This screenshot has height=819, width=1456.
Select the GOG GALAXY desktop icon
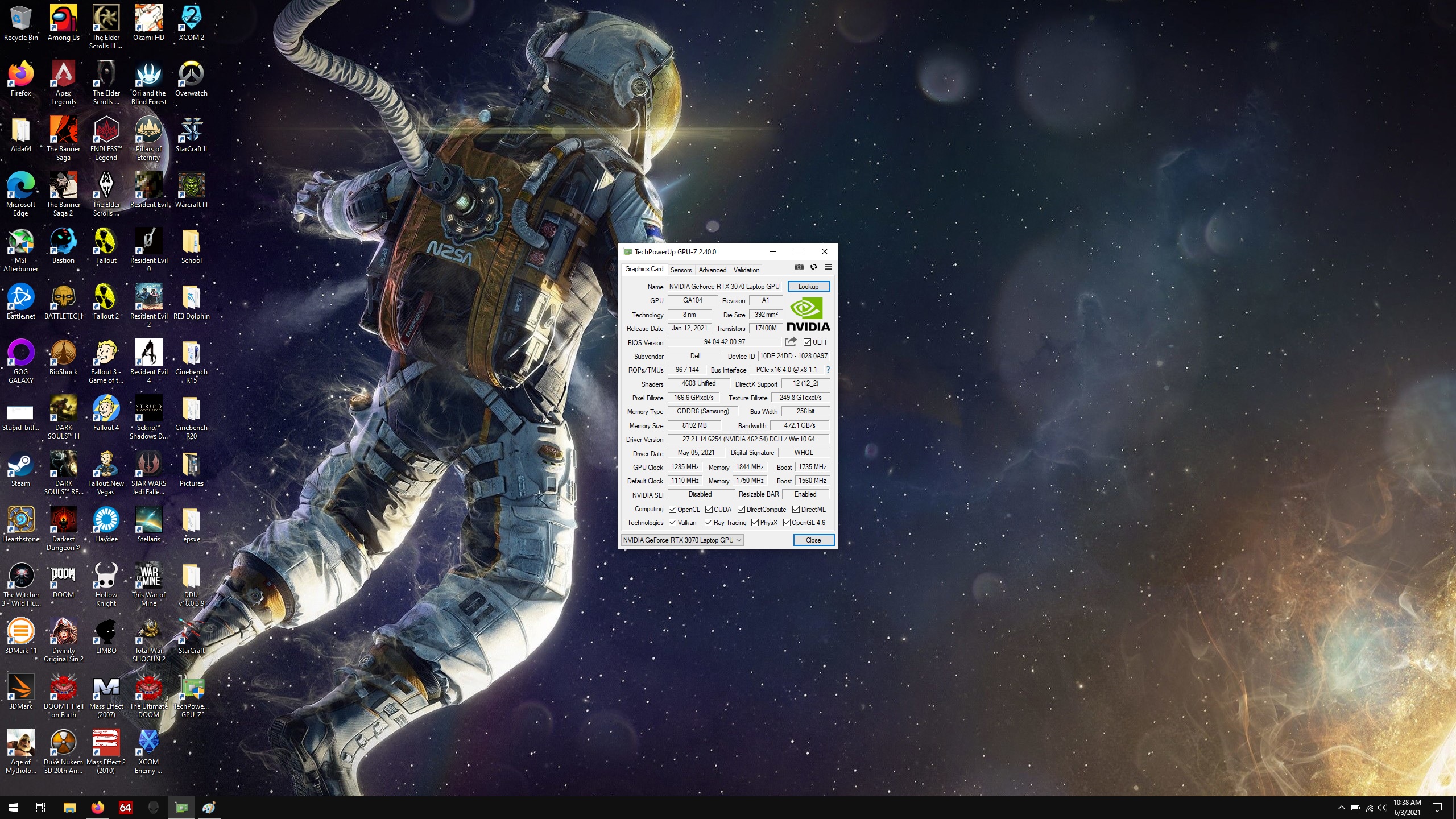[20, 362]
